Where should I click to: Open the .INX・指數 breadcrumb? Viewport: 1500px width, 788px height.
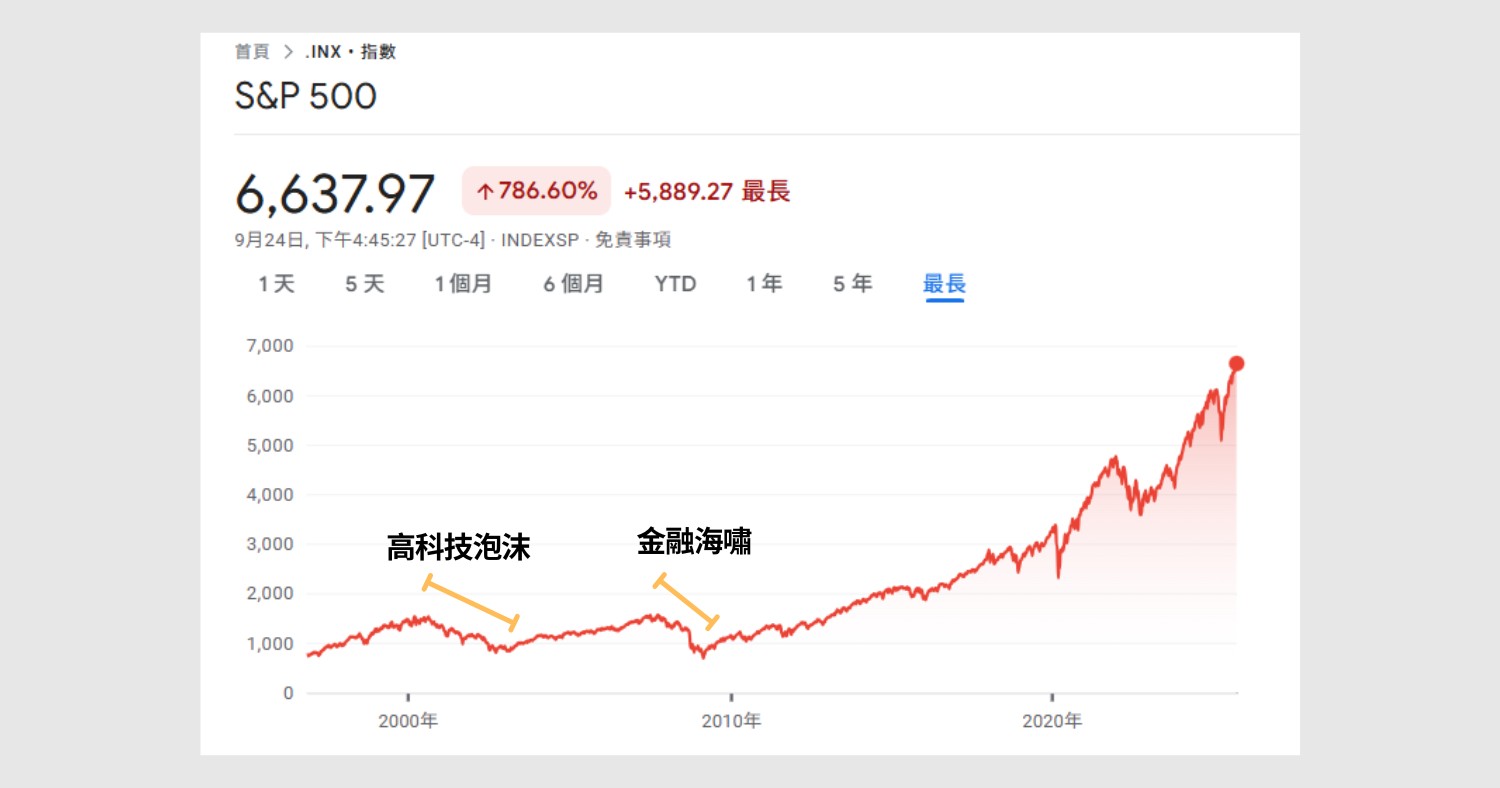350,52
